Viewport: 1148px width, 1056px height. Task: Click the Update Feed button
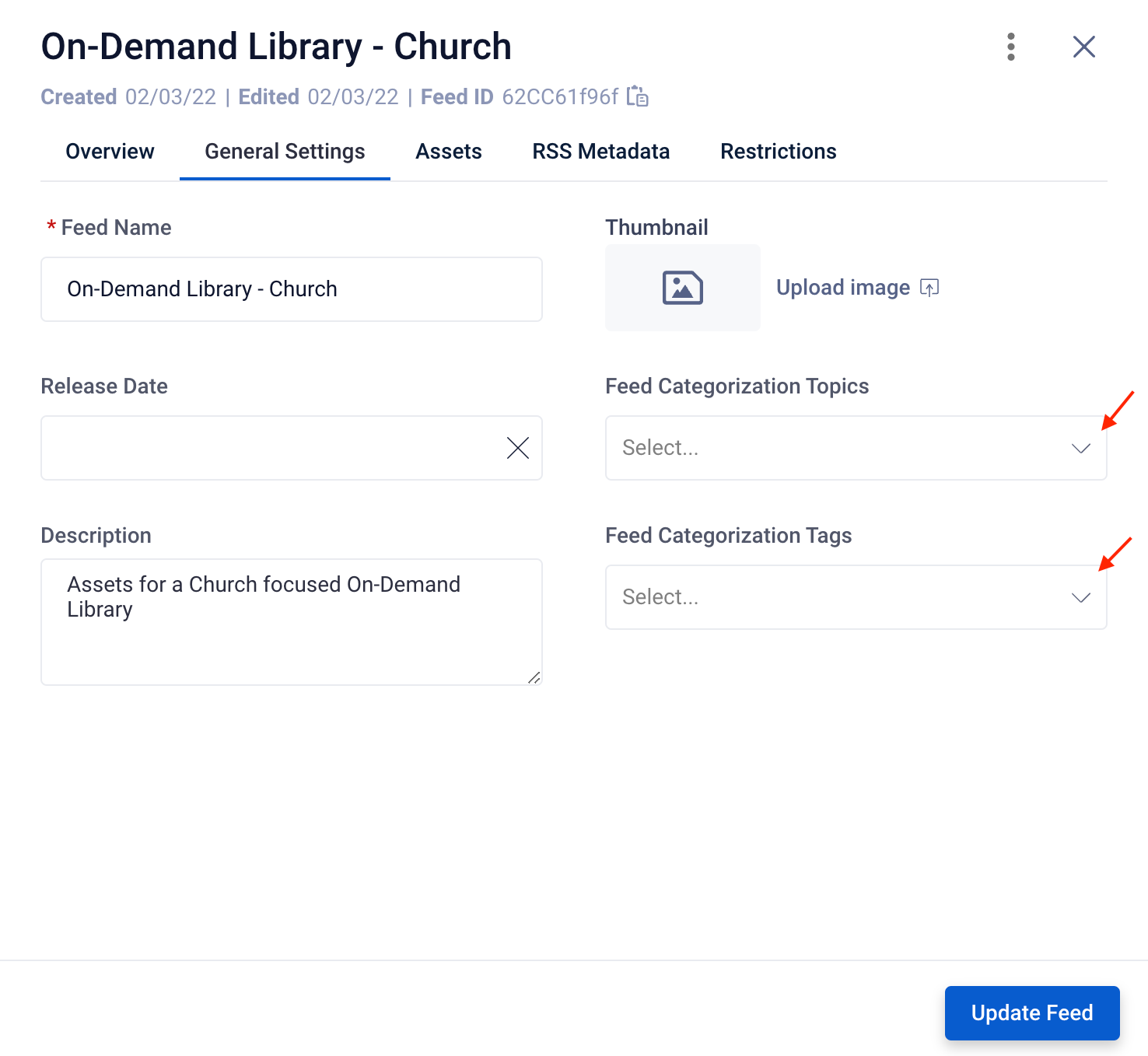coord(1032,1012)
